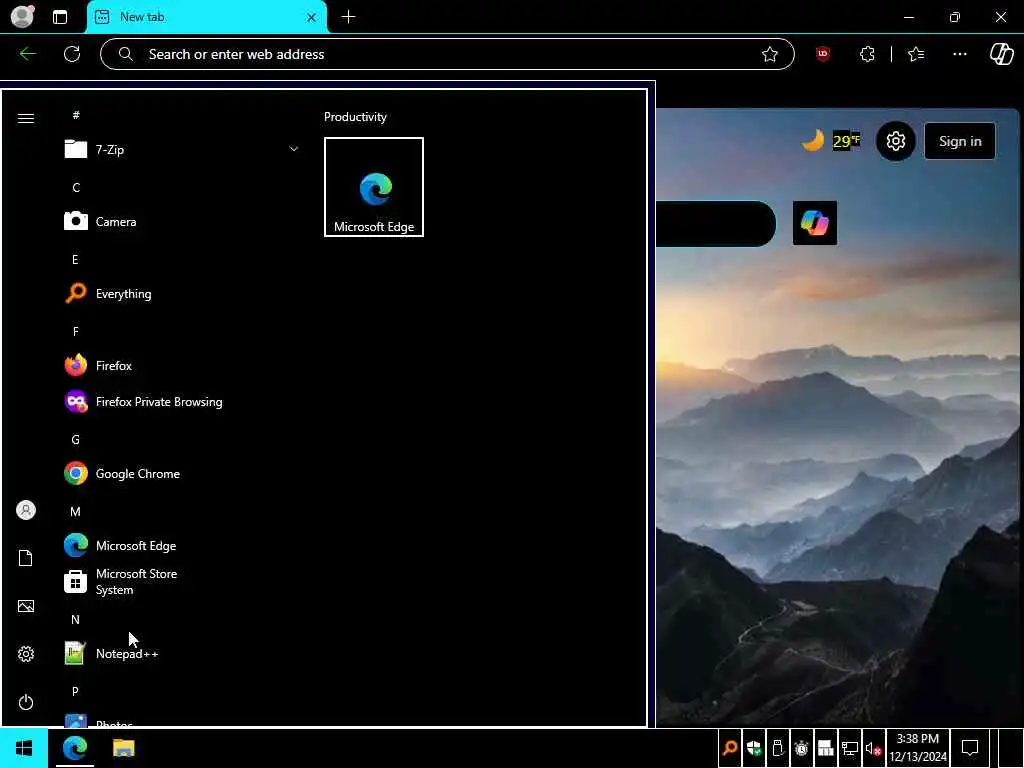Open File Explorer from the taskbar
Screen dimensions: 1024x768
pos(123,748)
